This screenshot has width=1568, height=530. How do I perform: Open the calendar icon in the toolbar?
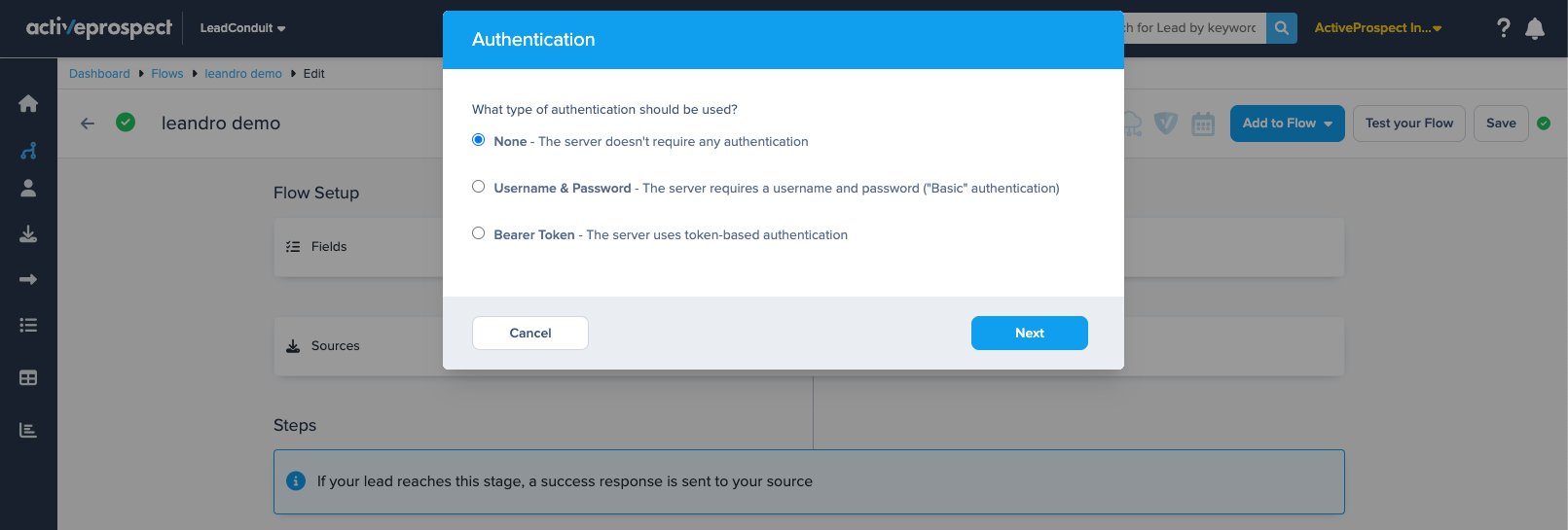1203,124
